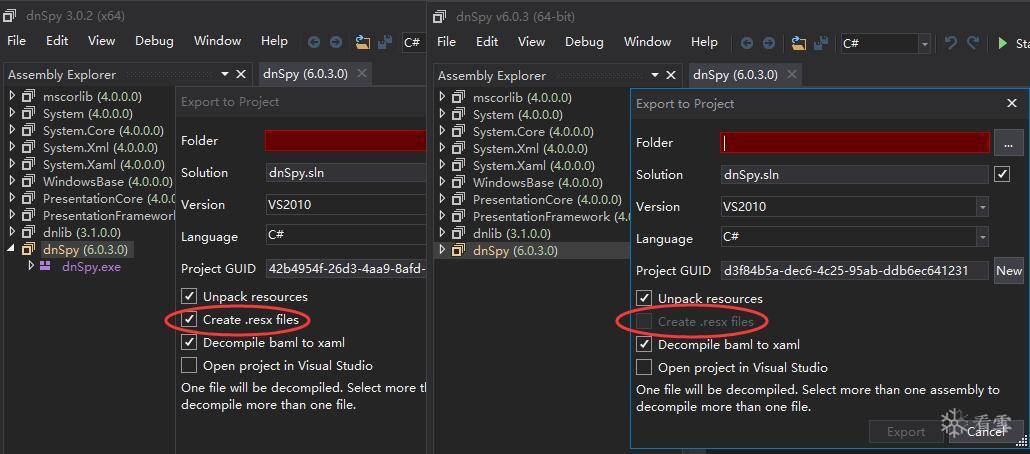The width and height of the screenshot is (1030, 454).
Task: Click Back arrow in dnSpy v6.0.3 toolbar
Action: click(747, 43)
